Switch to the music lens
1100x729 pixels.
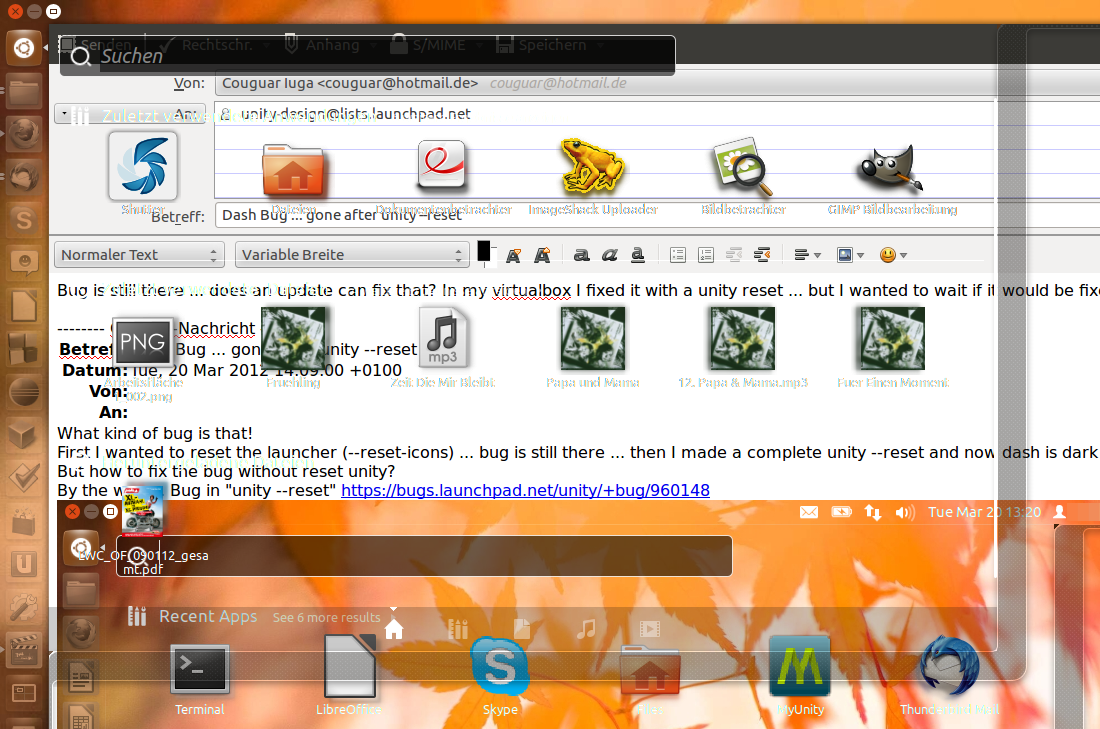586,629
